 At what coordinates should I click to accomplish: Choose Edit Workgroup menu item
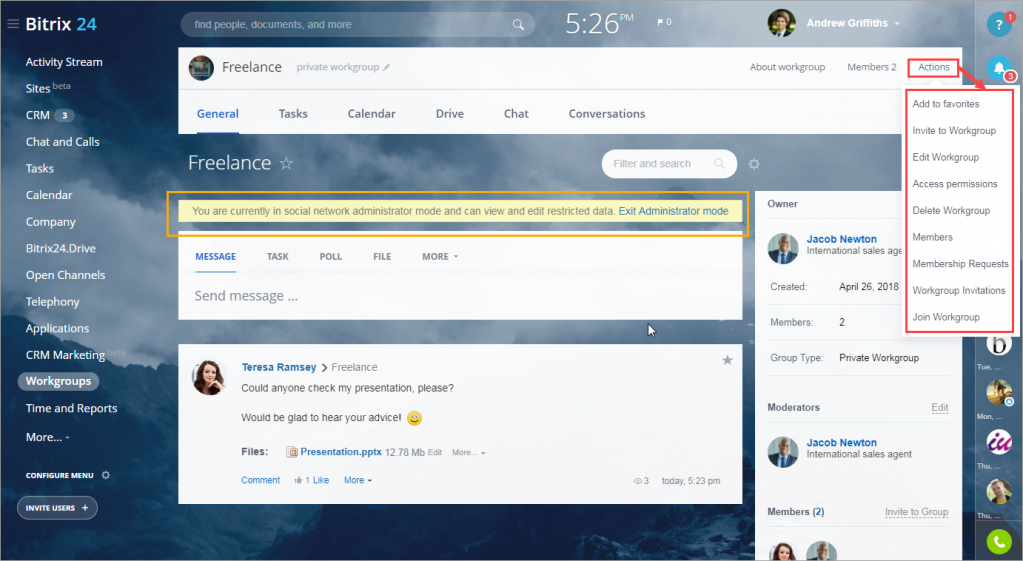tap(945, 157)
